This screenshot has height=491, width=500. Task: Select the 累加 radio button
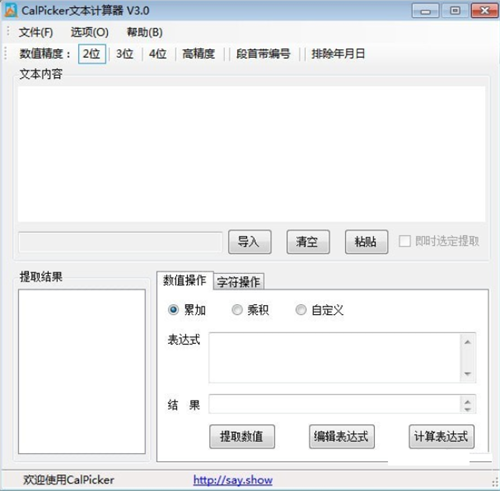click(173, 310)
